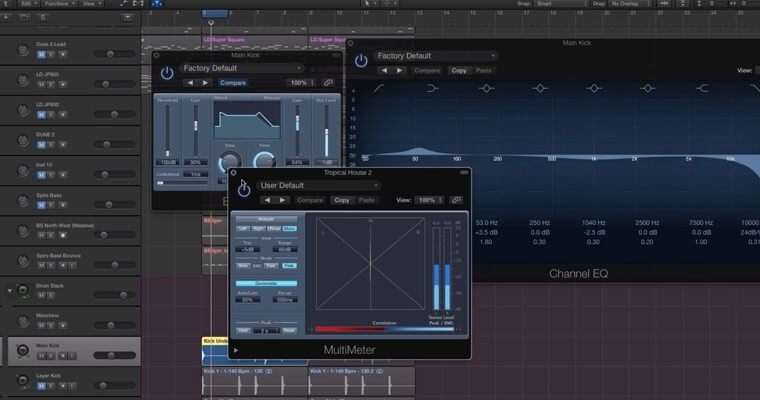
Task: Open MultiMeter User Default preset menu
Action: click(x=319, y=186)
